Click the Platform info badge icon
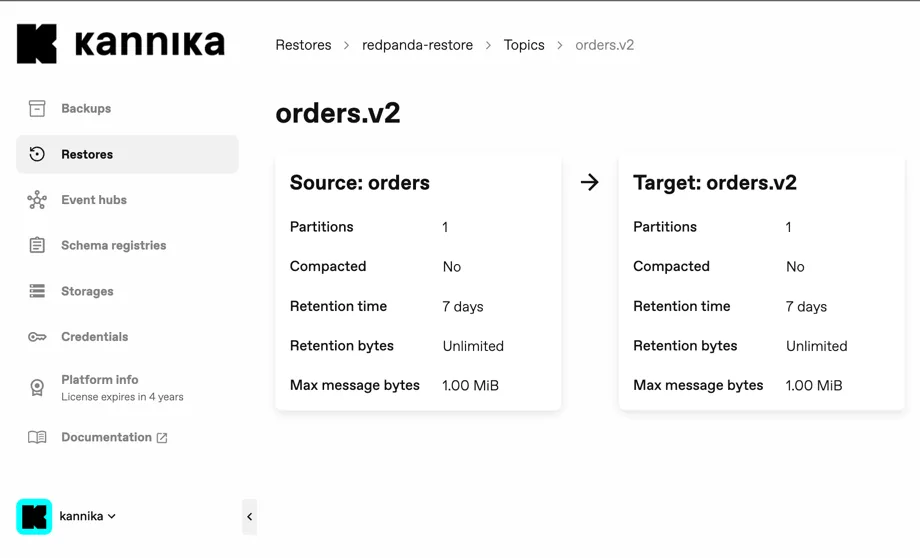This screenshot has height=558, width=920. (37, 387)
